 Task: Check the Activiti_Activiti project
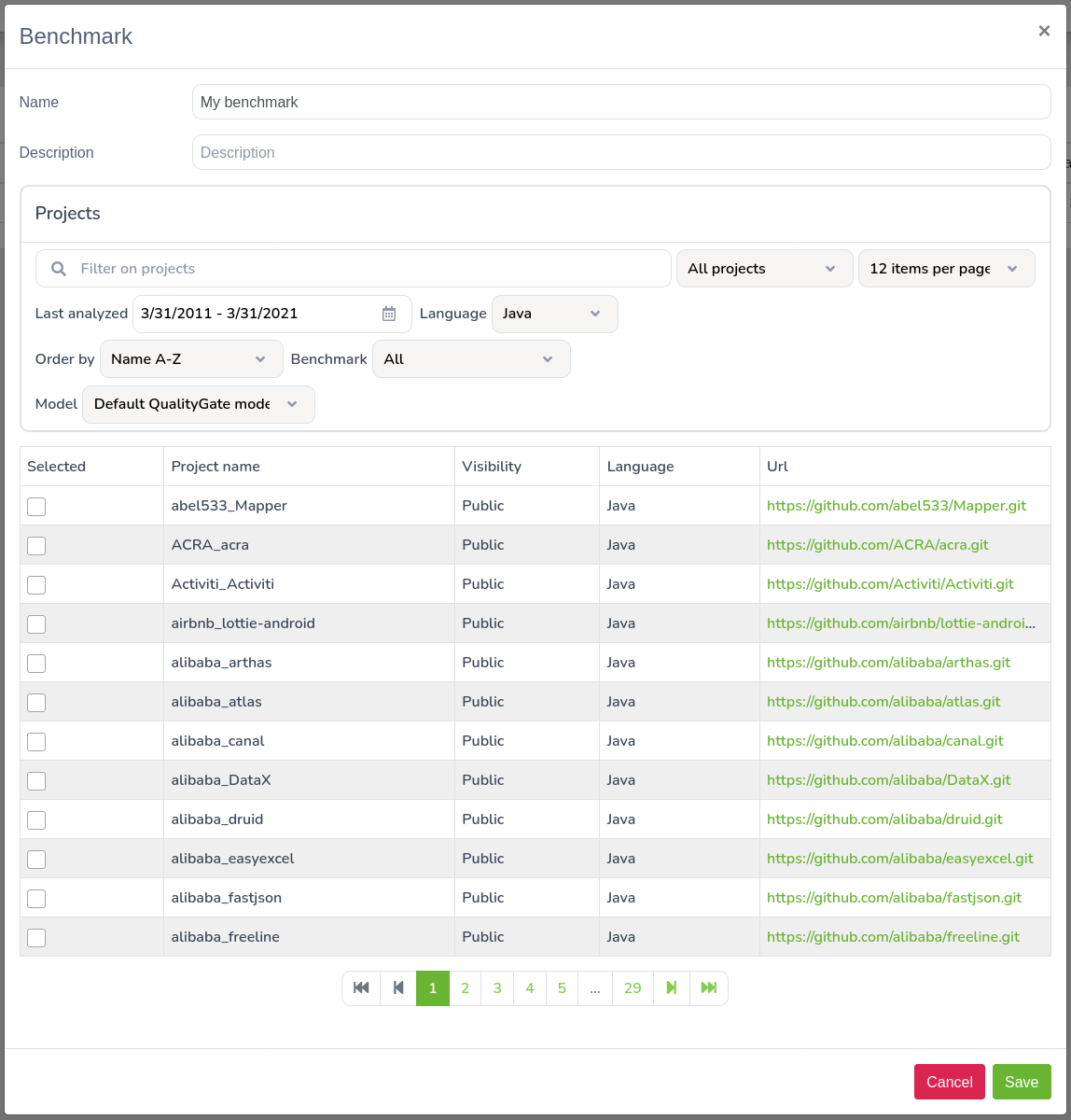point(36,585)
